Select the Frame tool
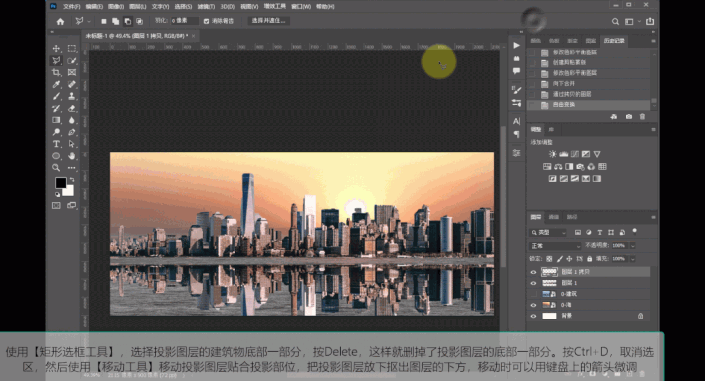705x381 pixels. (71, 72)
